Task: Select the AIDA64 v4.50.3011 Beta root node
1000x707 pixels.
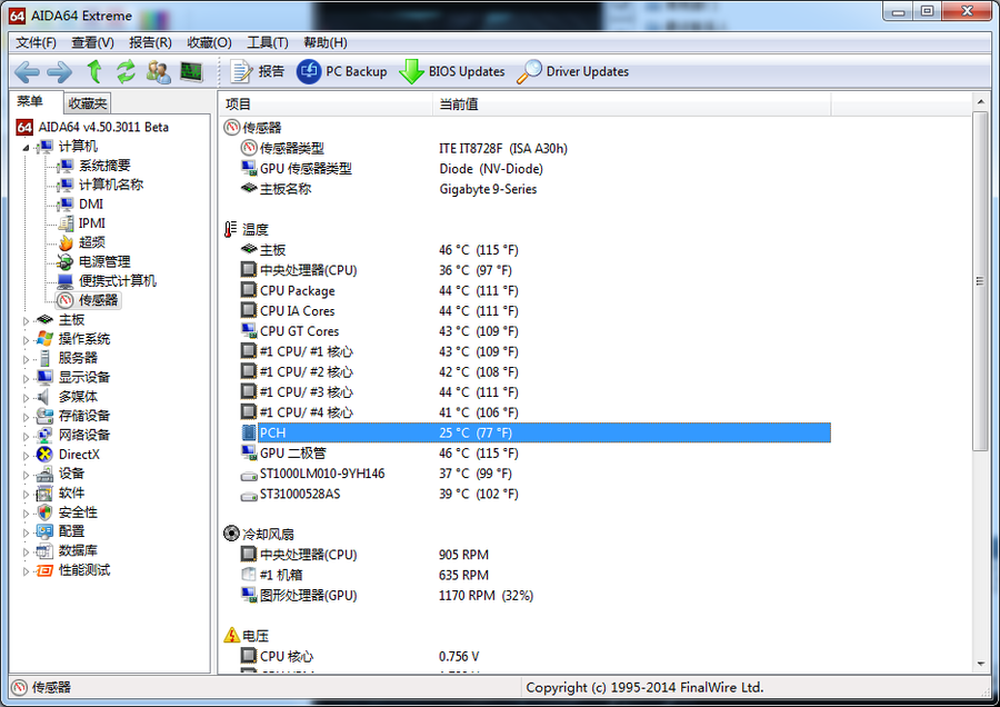Action: click(93, 127)
